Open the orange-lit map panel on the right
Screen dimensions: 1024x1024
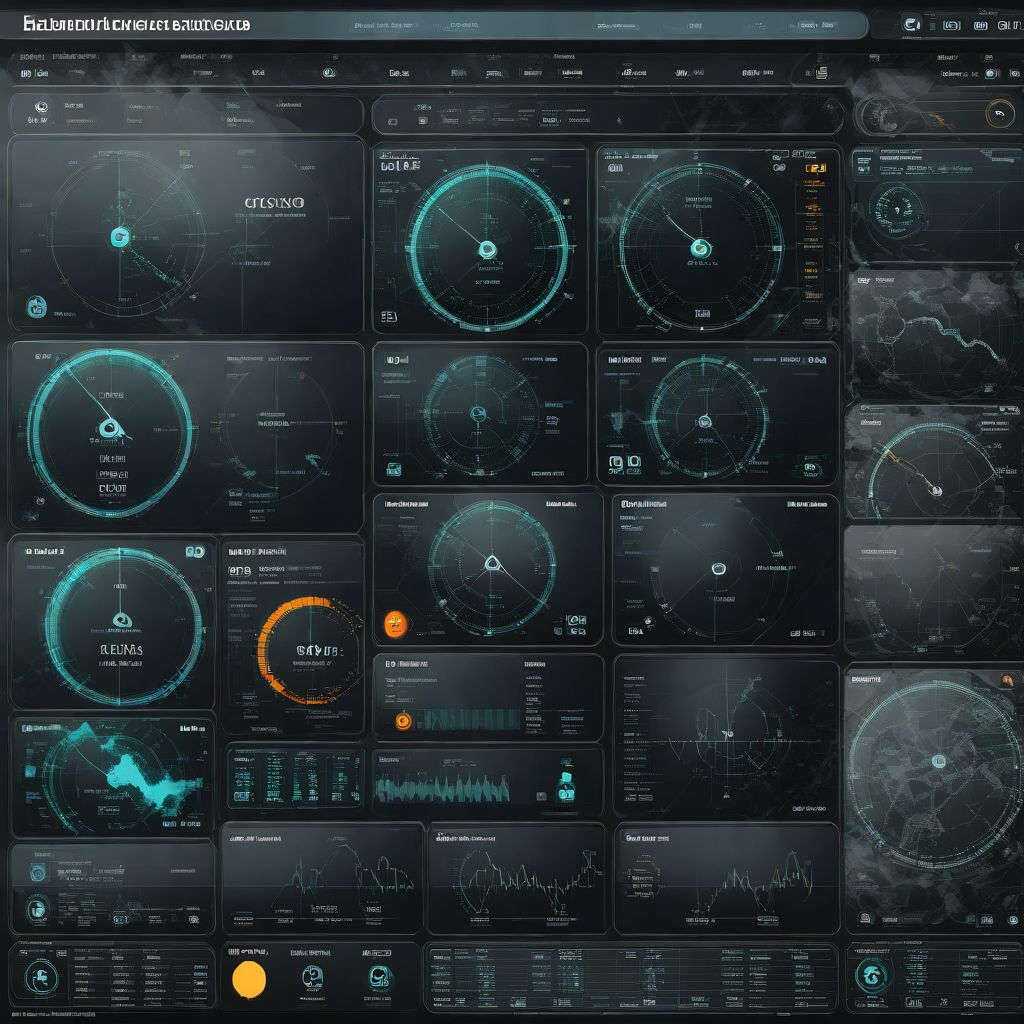click(932, 462)
